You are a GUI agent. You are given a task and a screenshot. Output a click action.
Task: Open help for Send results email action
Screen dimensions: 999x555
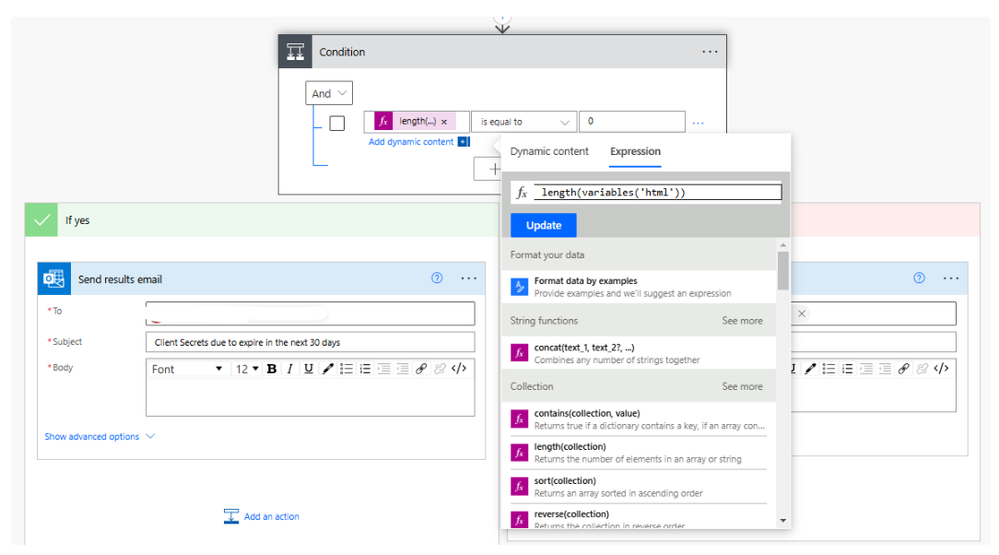tap(437, 278)
